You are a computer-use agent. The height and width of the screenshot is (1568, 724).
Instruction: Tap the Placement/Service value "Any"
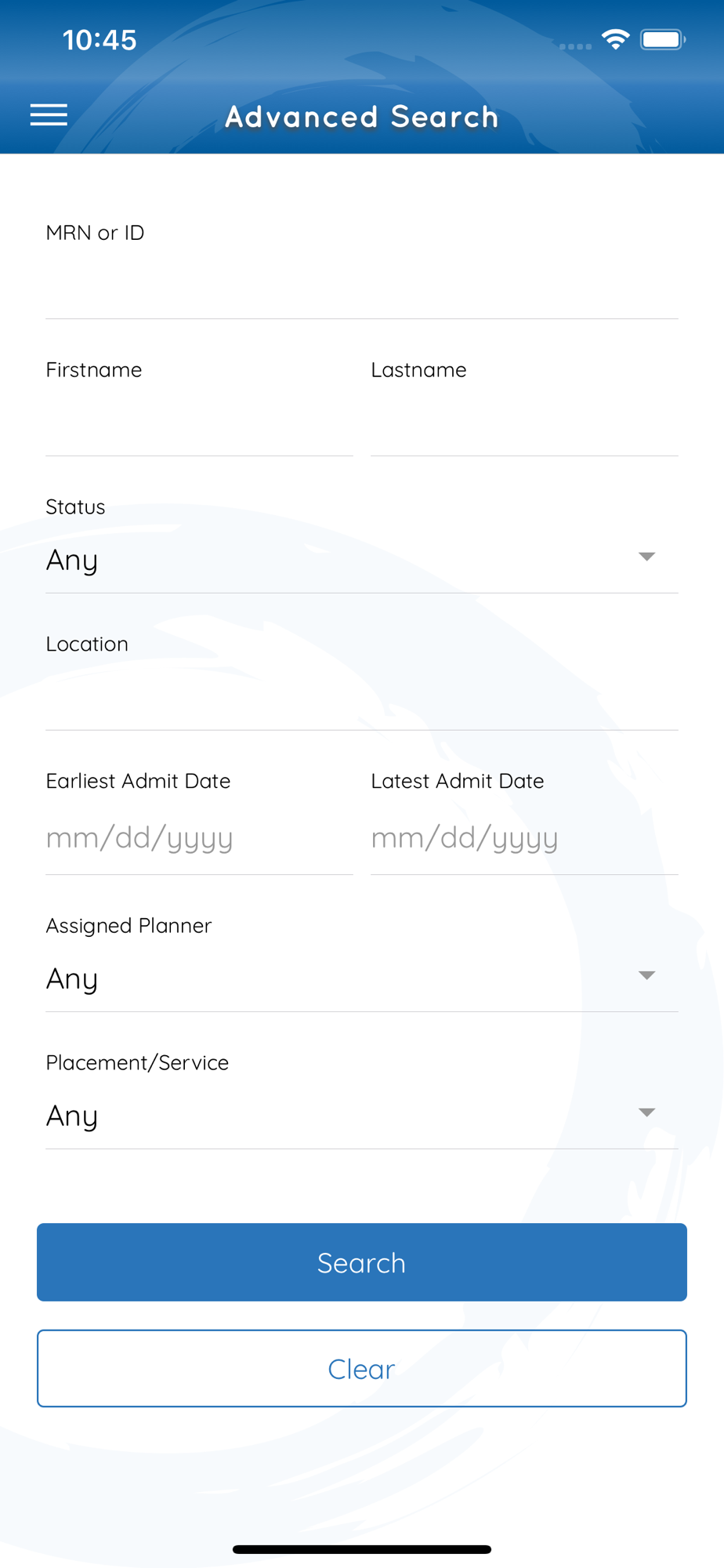[x=72, y=1116]
